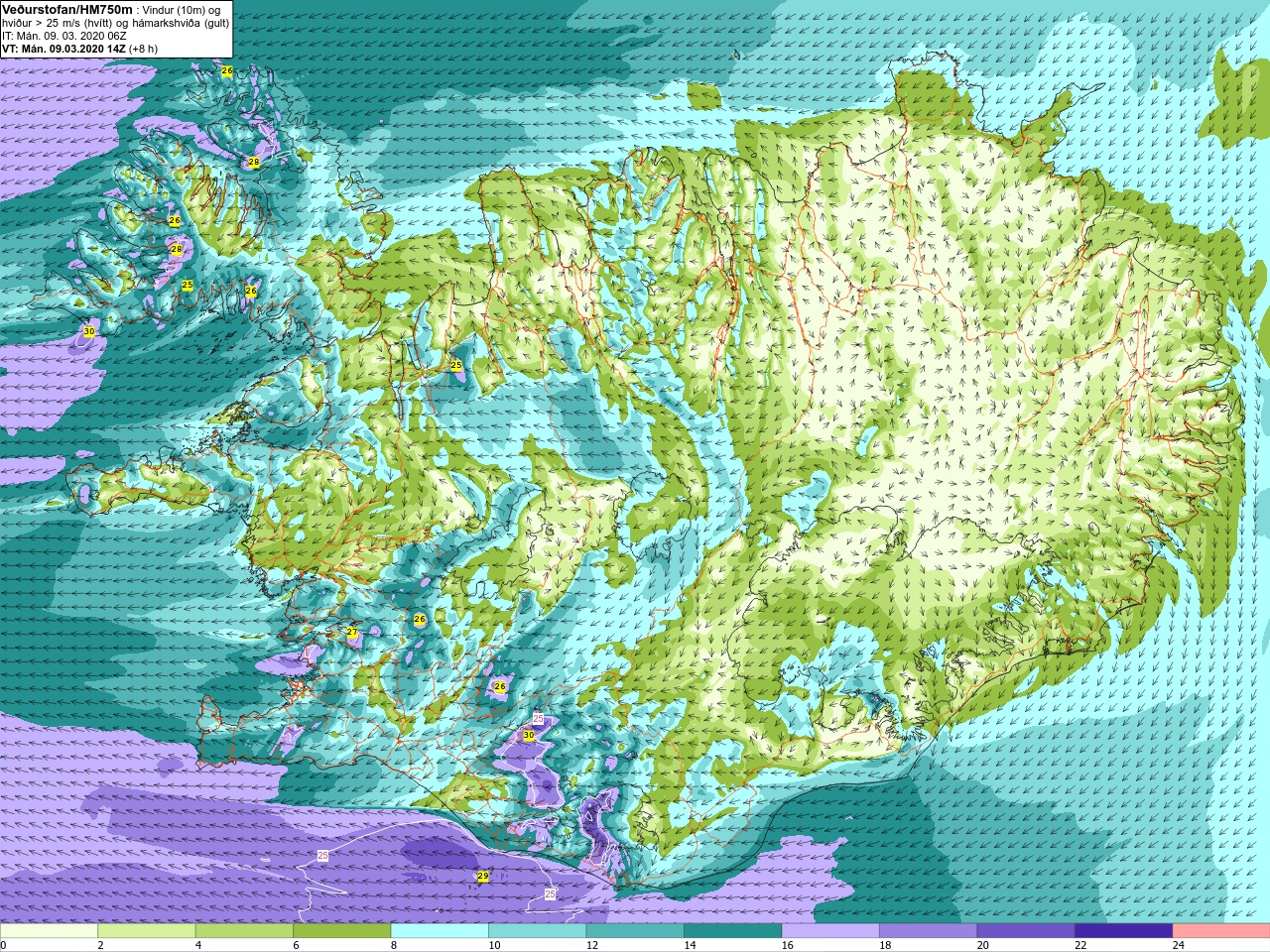Pick the deep indigo 22–24 m/s legend swatch
Viewport: 1270px width, 952px height.
click(1124, 931)
